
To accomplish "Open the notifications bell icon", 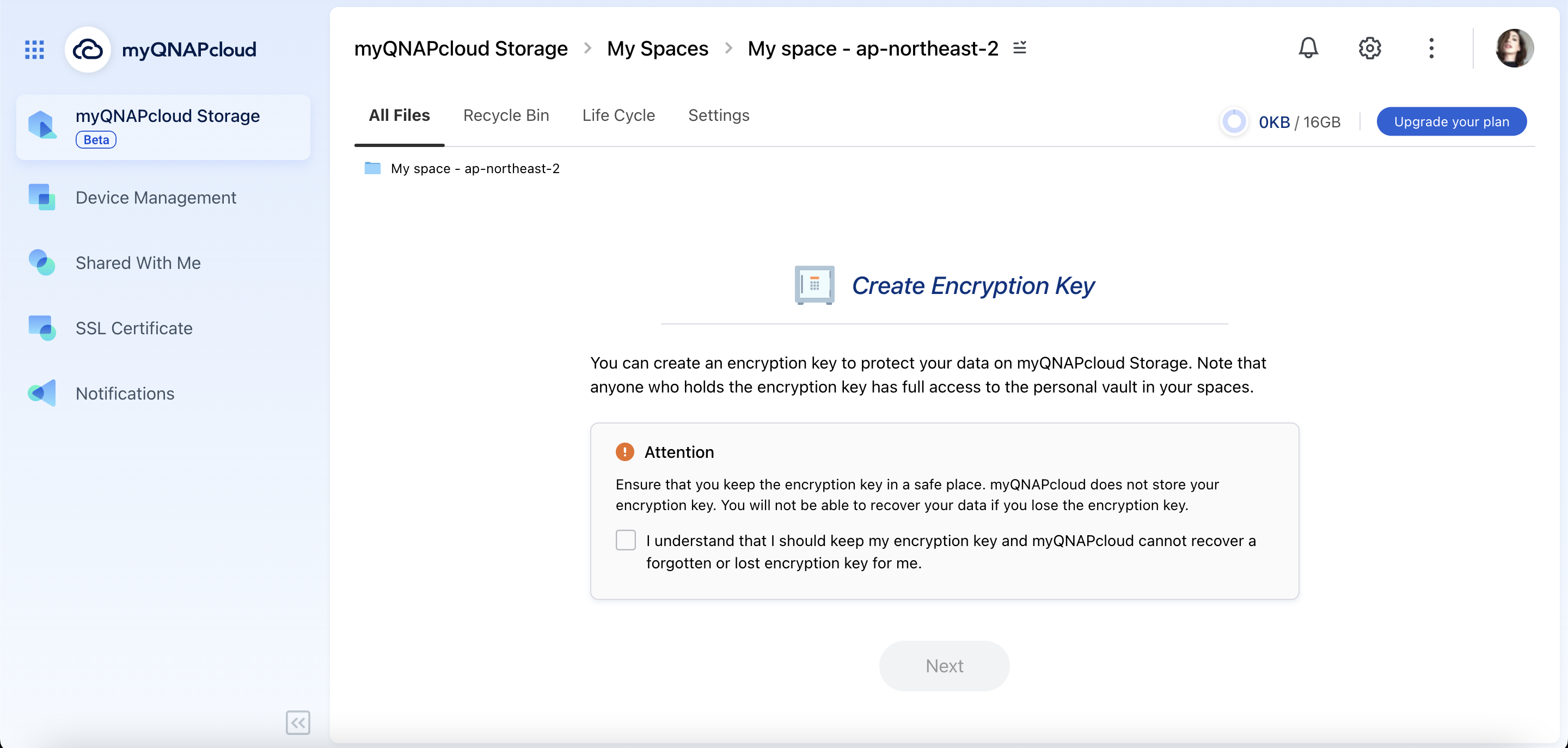I will click(x=1308, y=48).
